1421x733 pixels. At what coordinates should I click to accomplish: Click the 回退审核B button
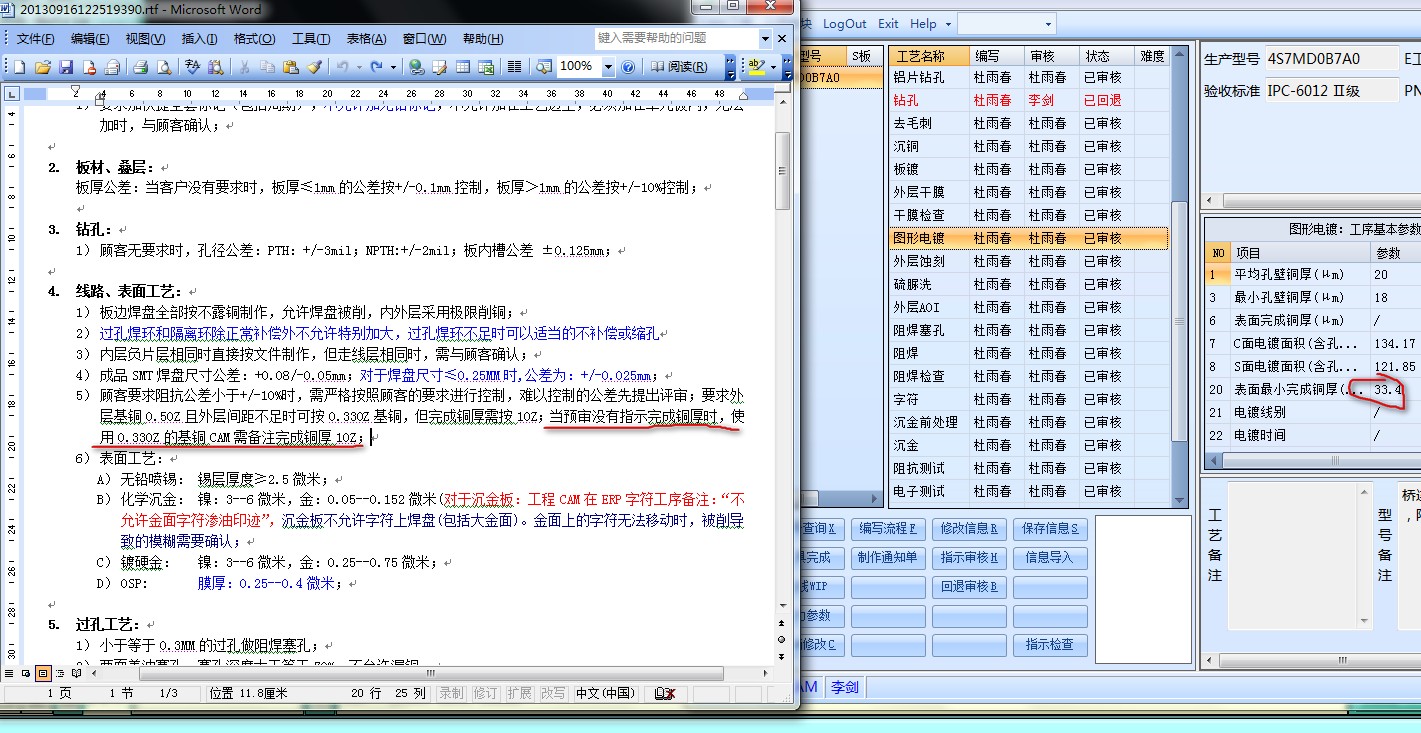click(969, 586)
